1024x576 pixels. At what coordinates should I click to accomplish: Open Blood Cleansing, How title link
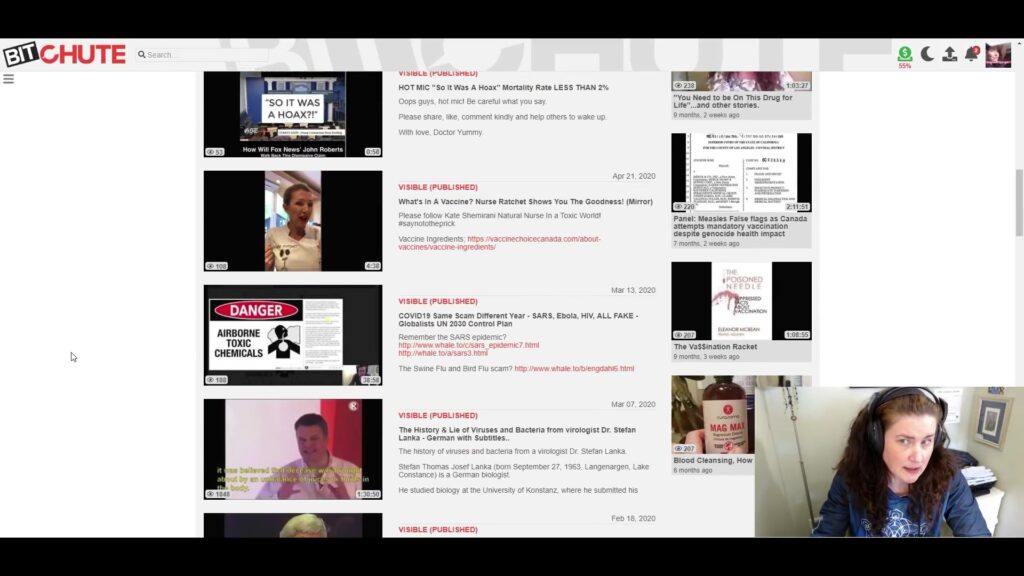tap(712, 460)
